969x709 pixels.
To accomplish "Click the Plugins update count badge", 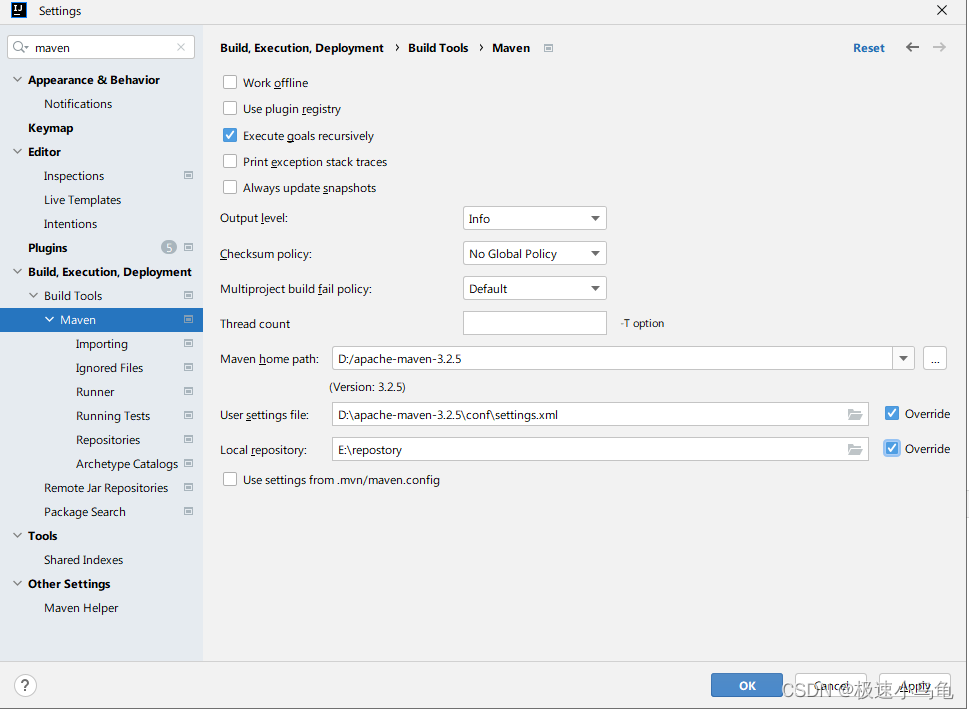I will point(169,247).
